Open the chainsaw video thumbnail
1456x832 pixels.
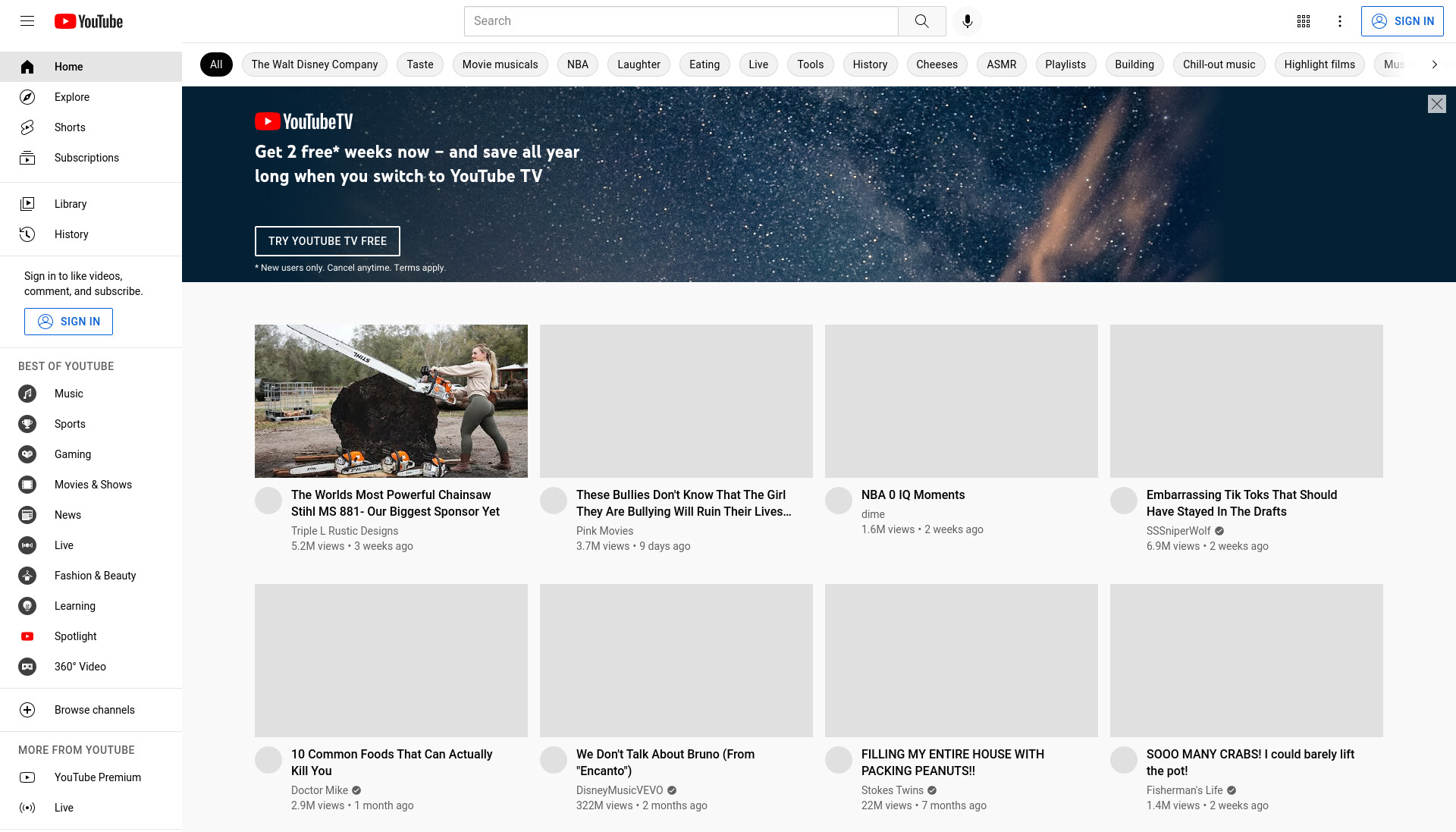coord(391,401)
